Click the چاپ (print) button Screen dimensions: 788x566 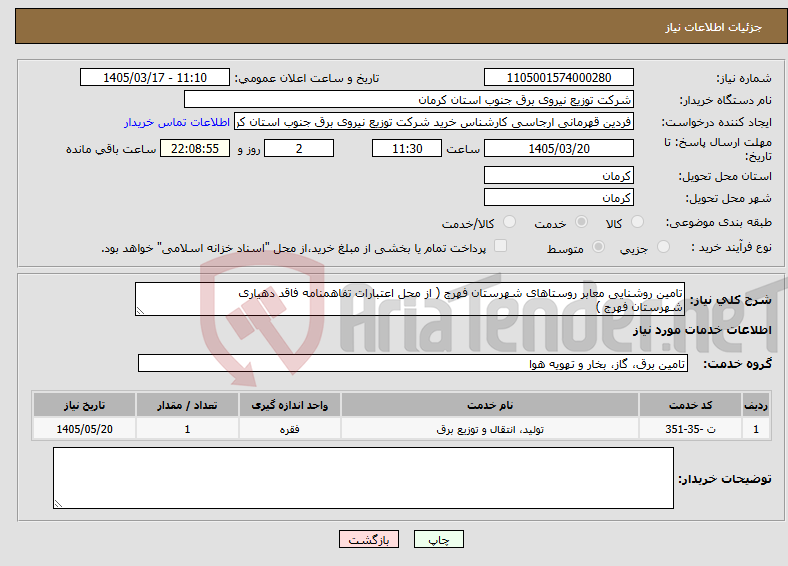coord(438,539)
